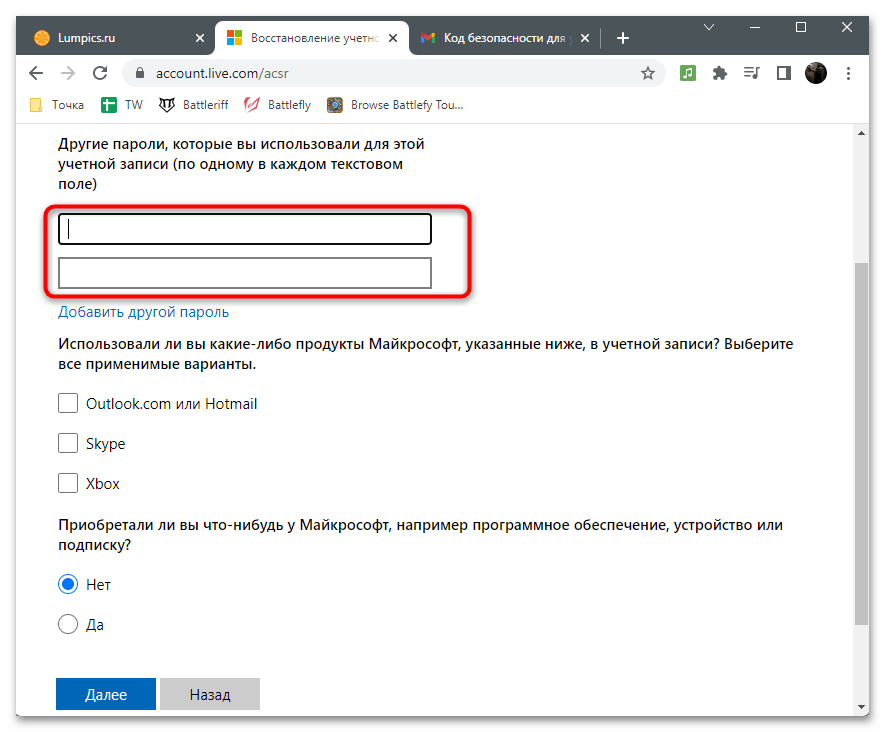Close the Microsoft account recovery tab
Viewport: 885px width, 732px height.
(x=393, y=38)
